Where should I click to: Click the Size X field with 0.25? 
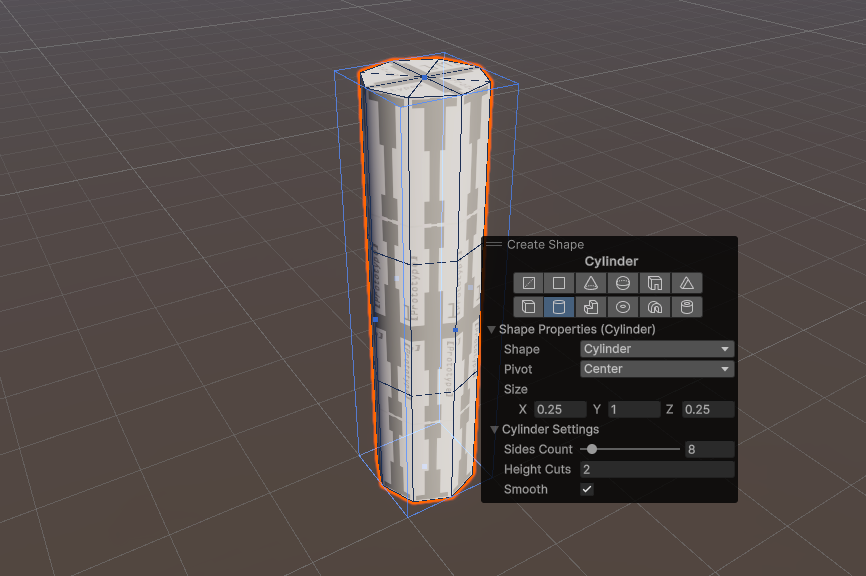point(560,409)
